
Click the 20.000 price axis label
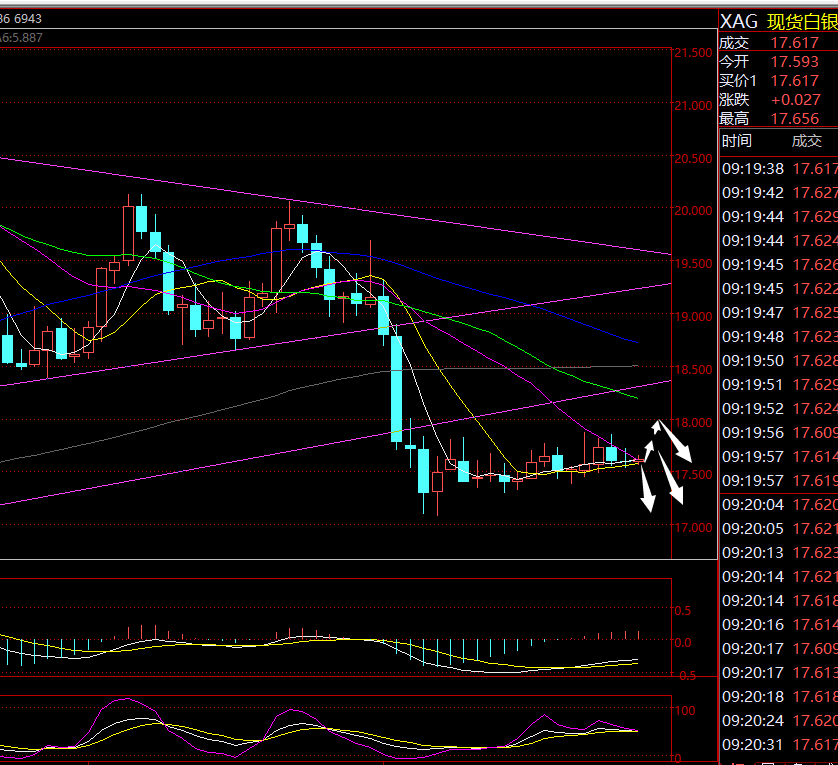[692, 211]
